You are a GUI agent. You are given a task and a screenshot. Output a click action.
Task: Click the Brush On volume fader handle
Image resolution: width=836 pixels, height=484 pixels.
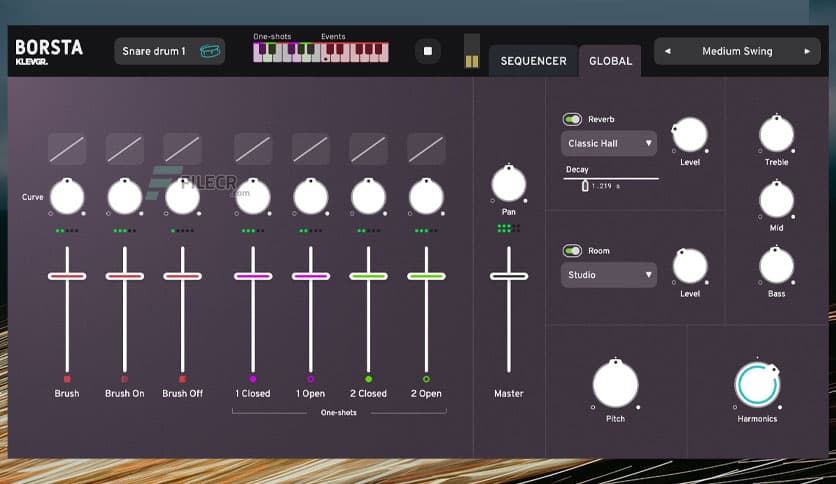[125, 276]
